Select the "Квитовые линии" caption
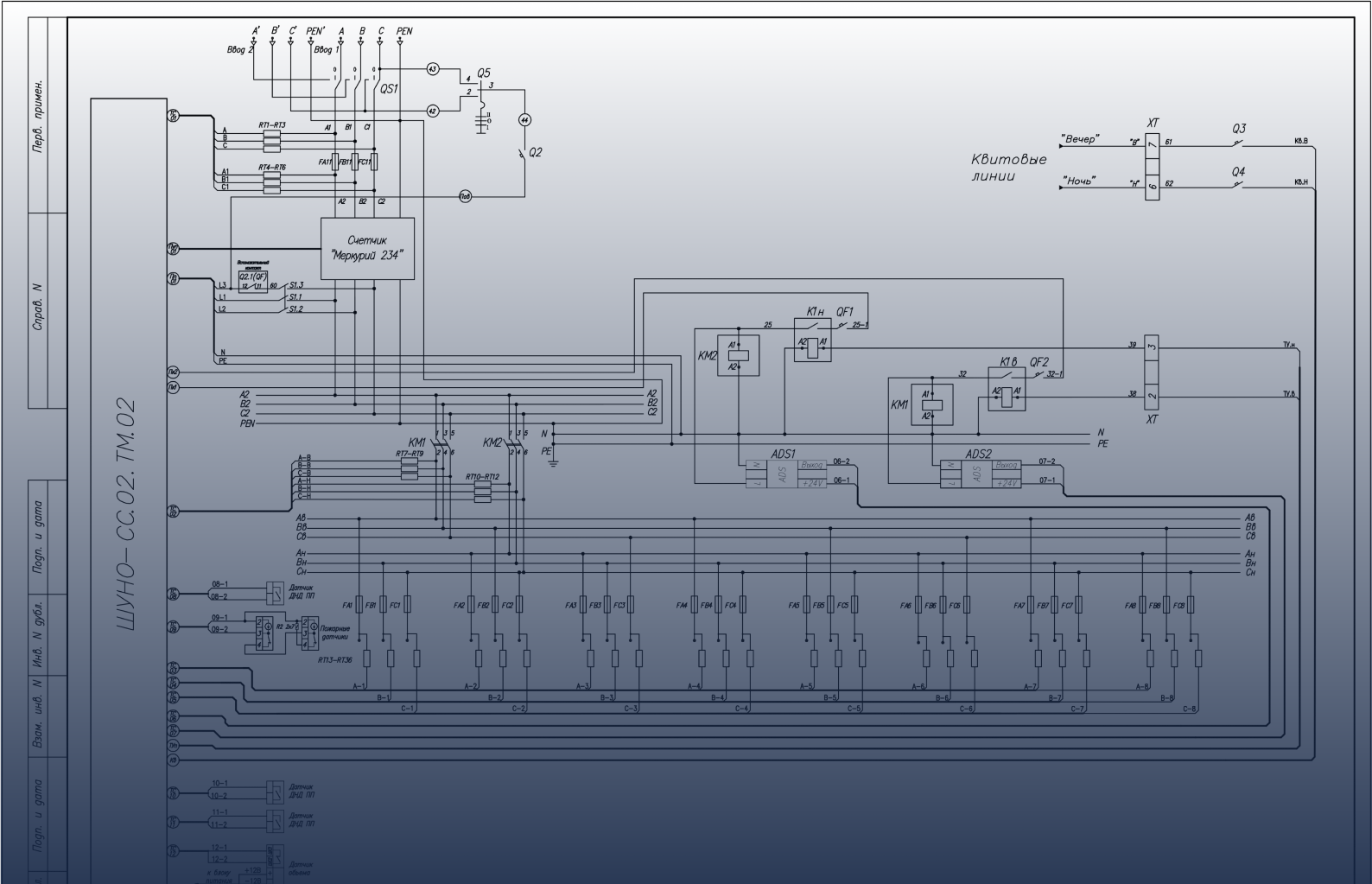This screenshot has width=1372, height=884. coord(1008,168)
